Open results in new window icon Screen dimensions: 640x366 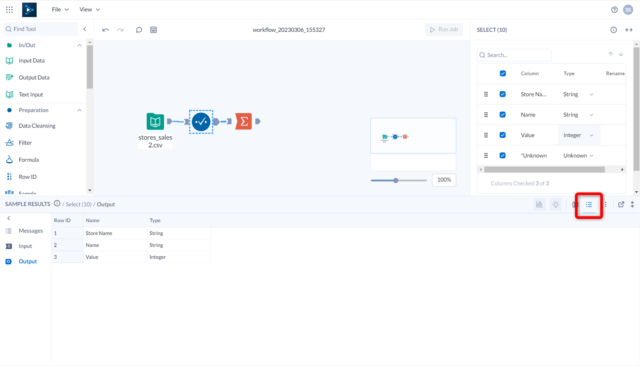(621, 204)
